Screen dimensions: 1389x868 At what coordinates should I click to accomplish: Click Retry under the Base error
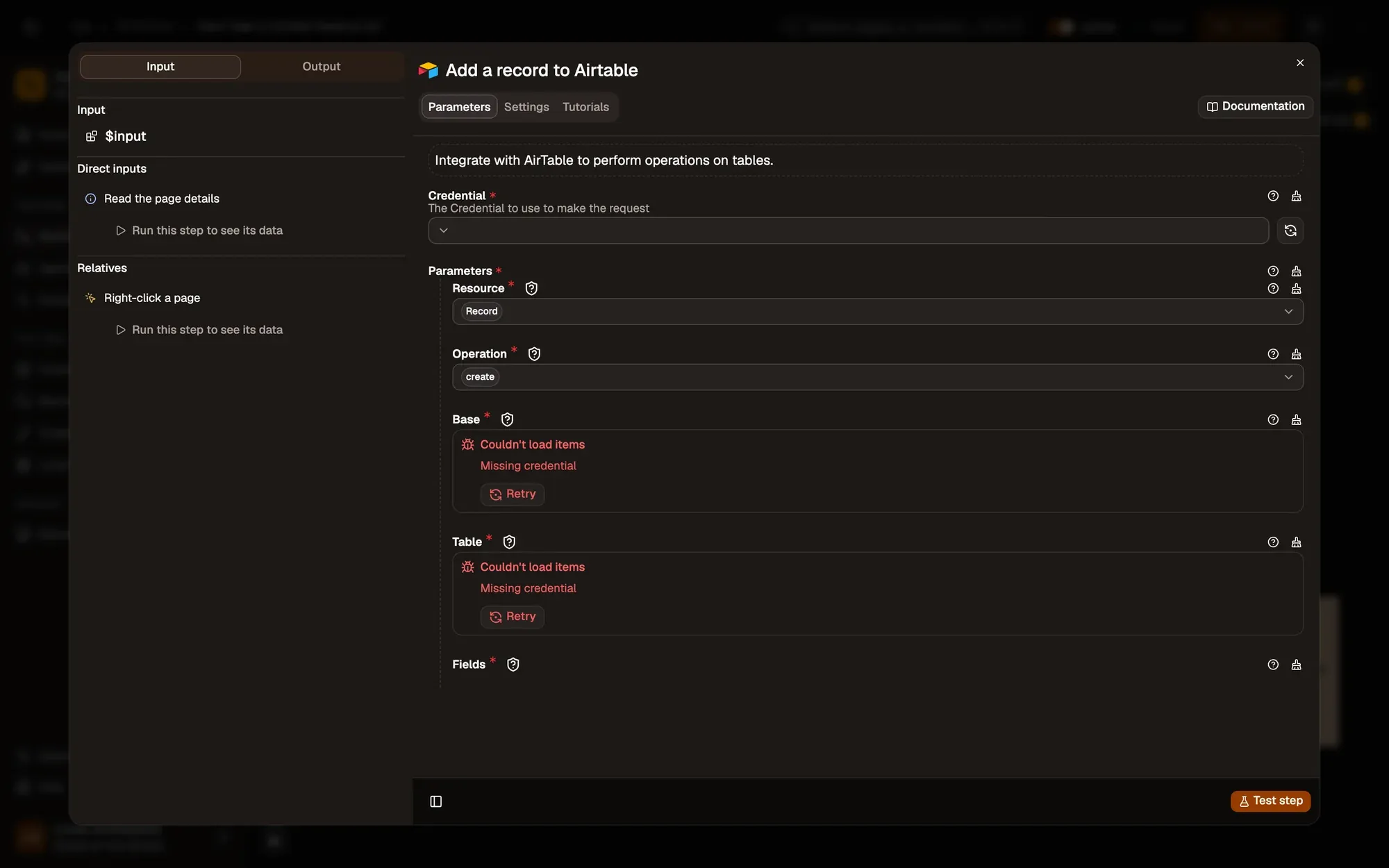click(x=513, y=494)
